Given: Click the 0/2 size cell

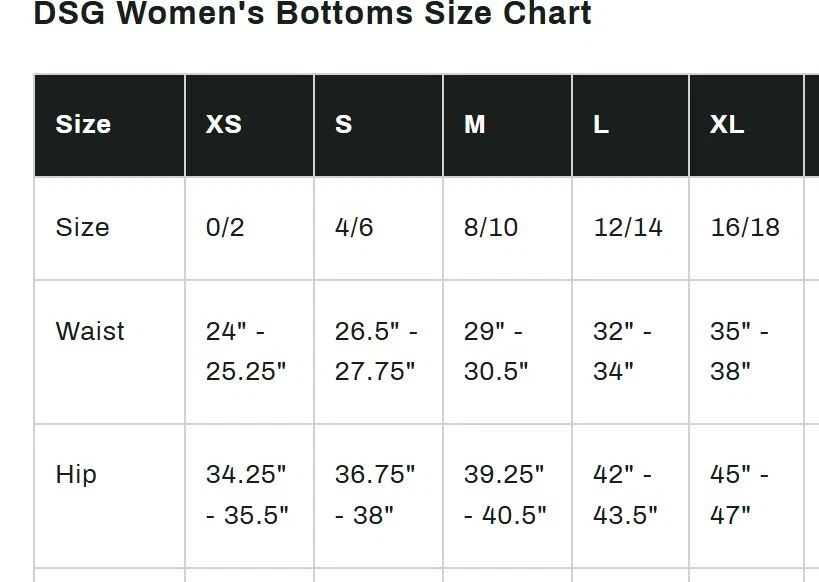Looking at the screenshot, I should click(225, 228).
